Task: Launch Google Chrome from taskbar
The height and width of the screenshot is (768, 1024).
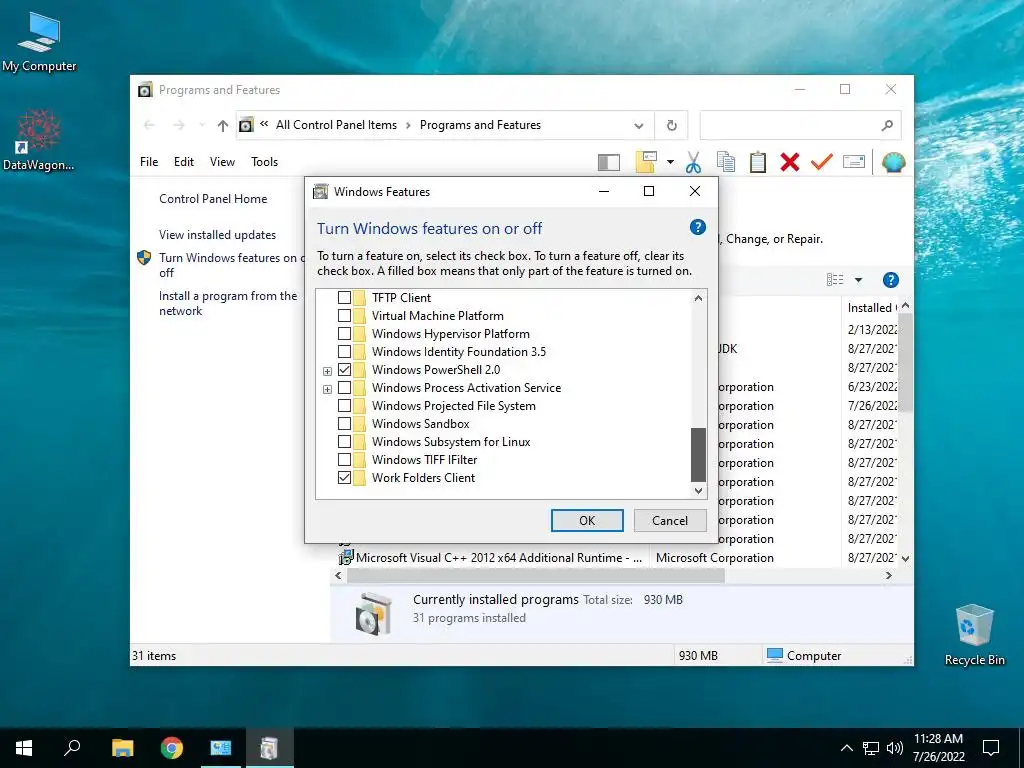Action: pyautogui.click(x=172, y=748)
